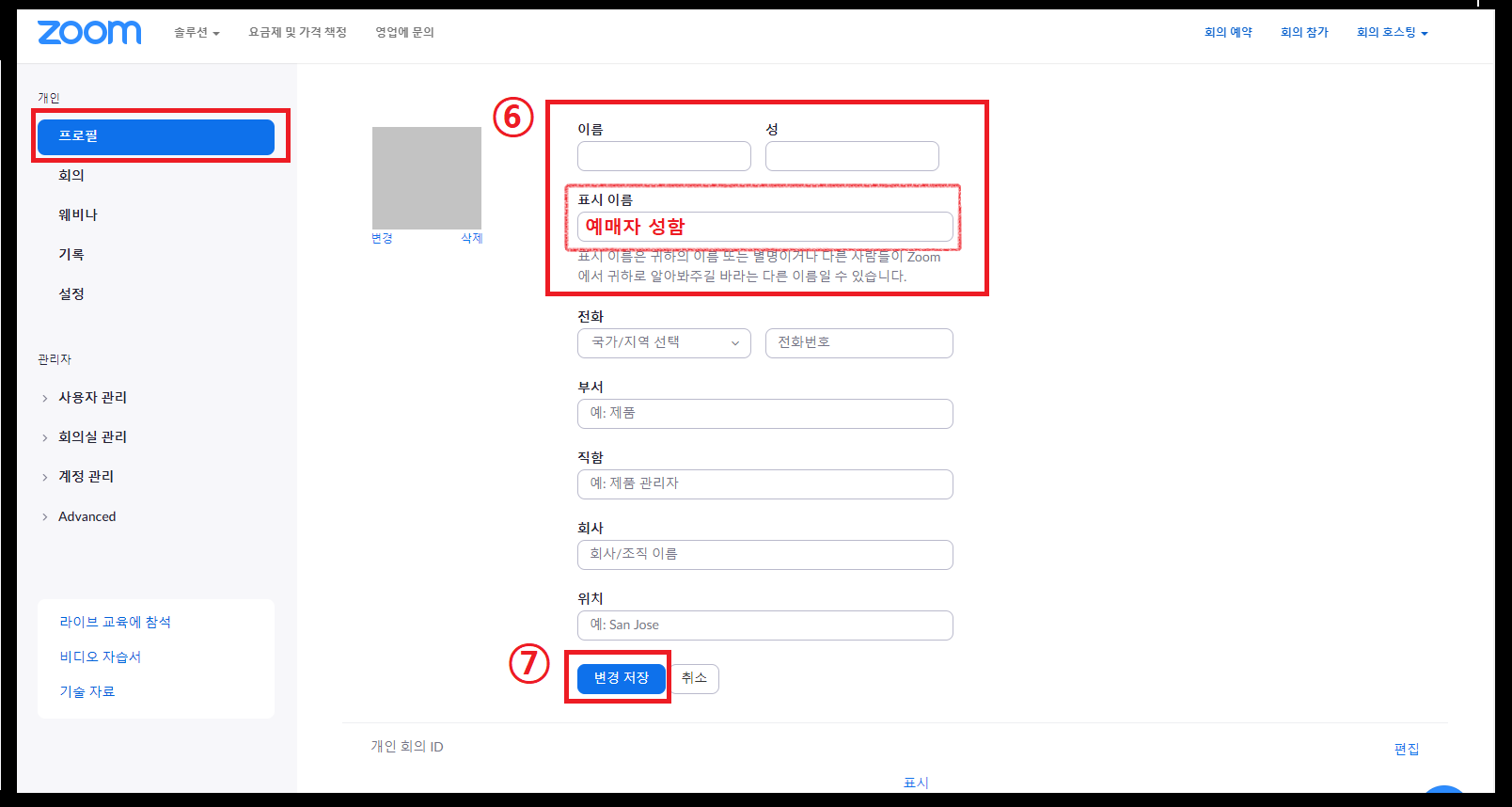Click the gray profile picture placeholder
Viewport: 1512px width, 807px height.
pos(427,178)
